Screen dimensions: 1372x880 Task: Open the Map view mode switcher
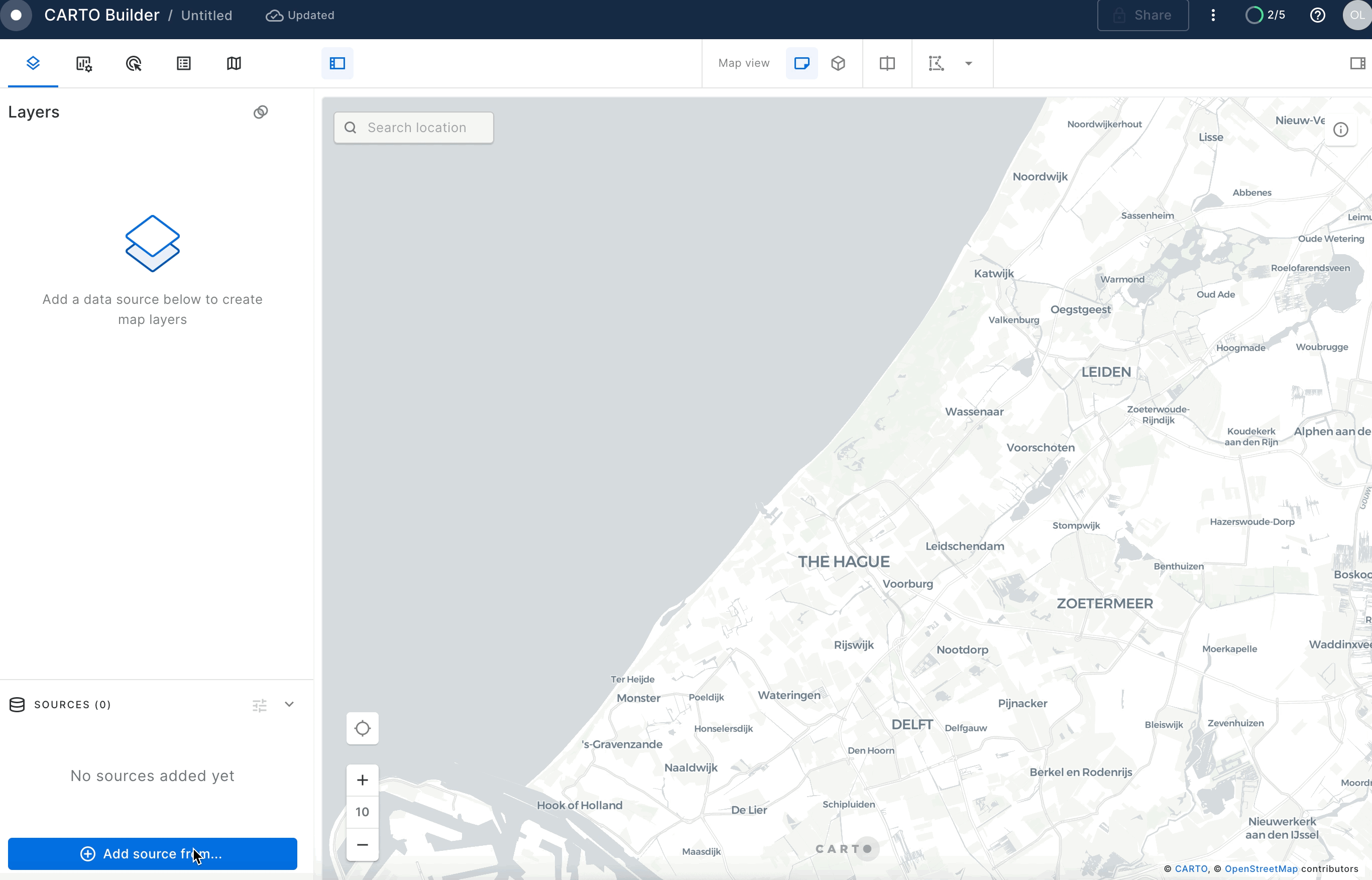[x=743, y=63]
